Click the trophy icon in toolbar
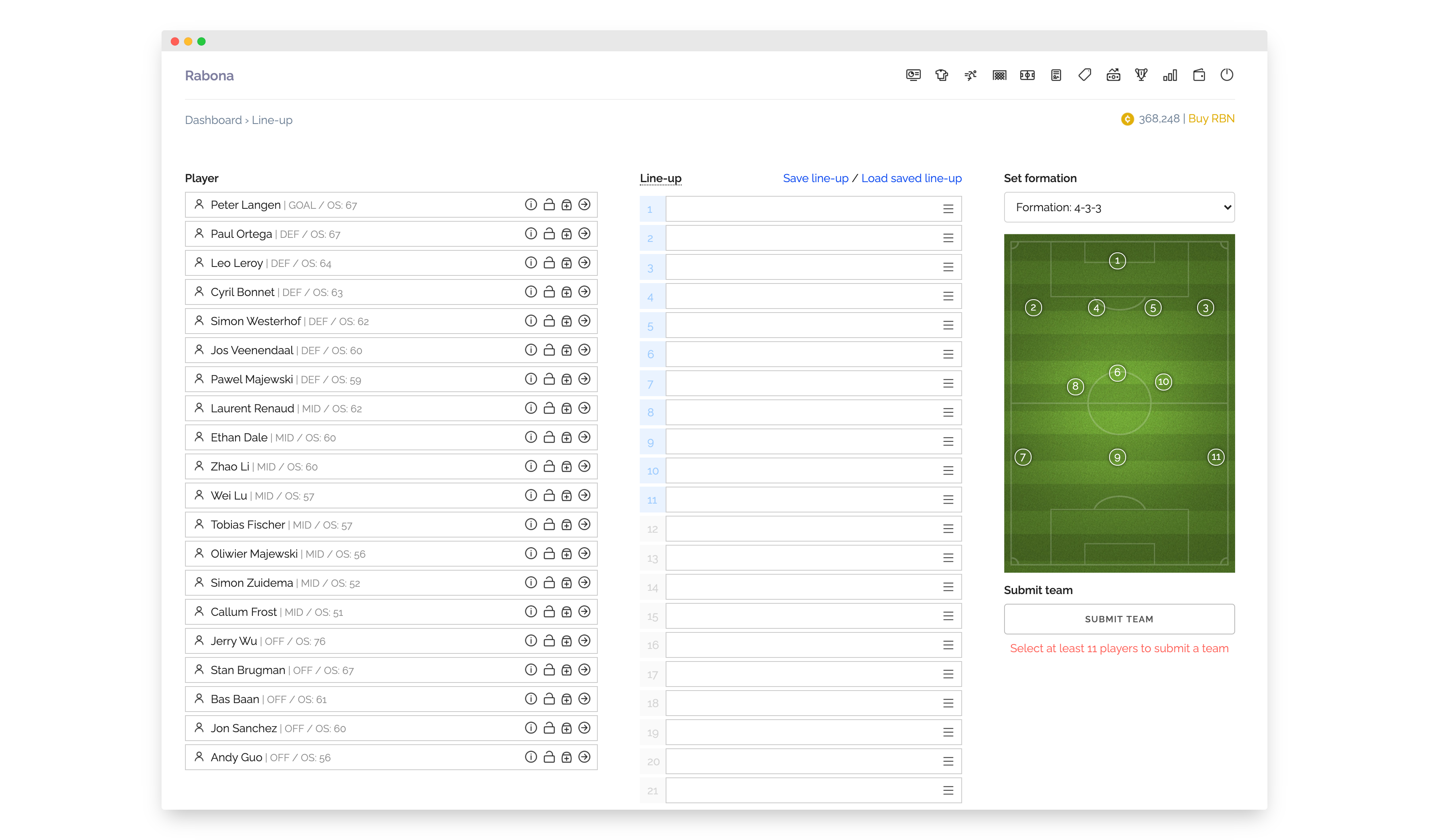This screenshot has height=840, width=1429. click(1140, 75)
